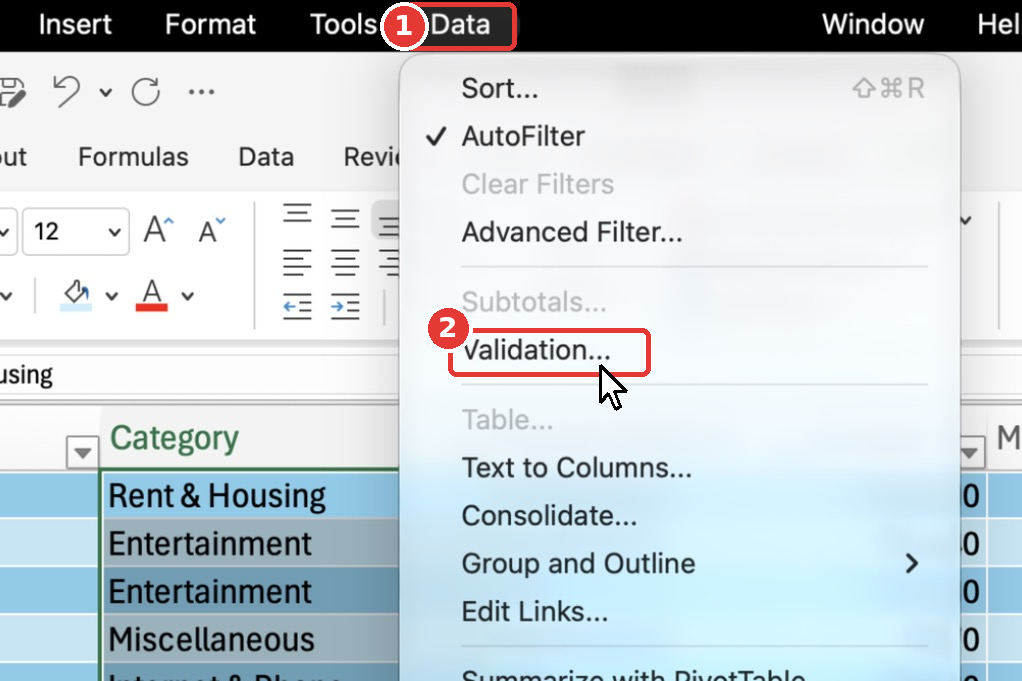Image resolution: width=1022 pixels, height=681 pixels.
Task: Open the Insert menu in menu bar
Action: 75,25
